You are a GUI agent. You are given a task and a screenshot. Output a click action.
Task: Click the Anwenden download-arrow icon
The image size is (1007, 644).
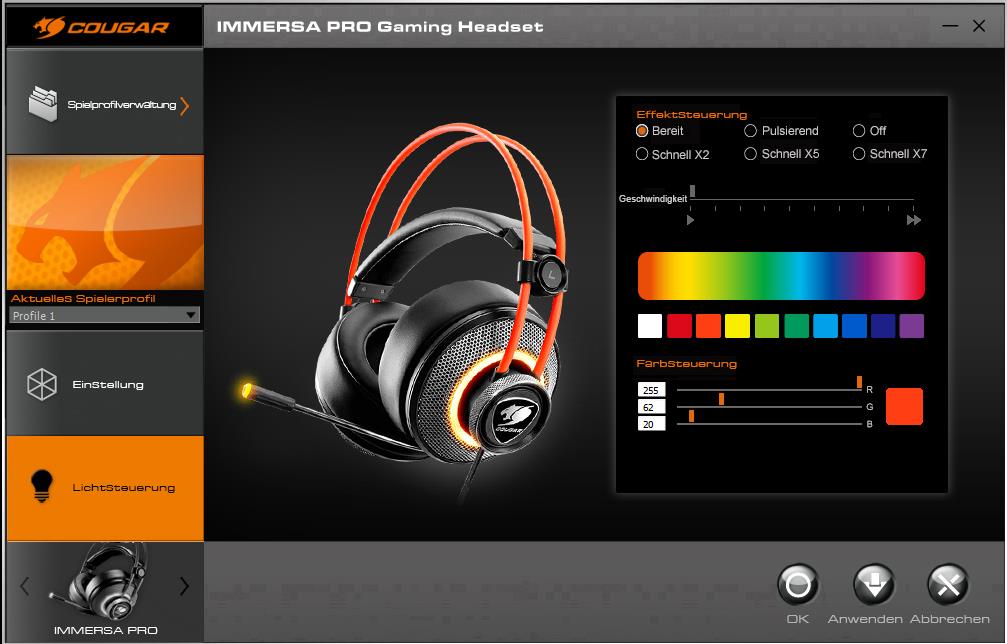point(873,585)
